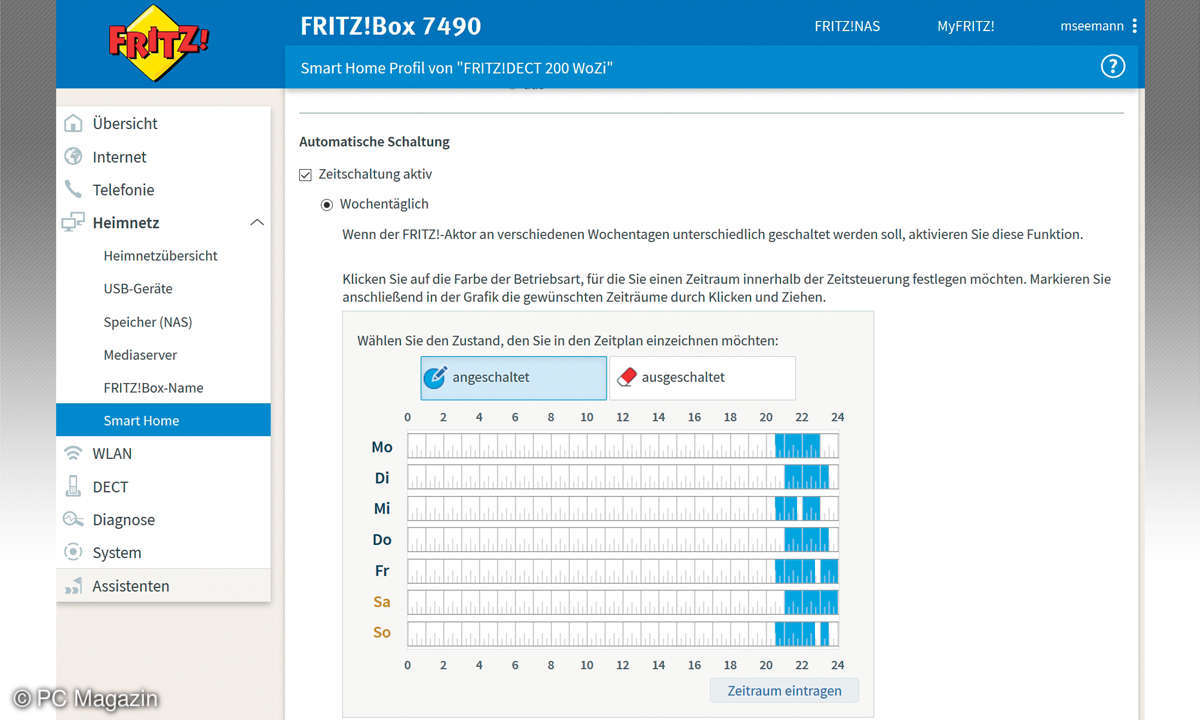The height and width of the screenshot is (720, 1200).
Task: Select the Smart Home submenu item
Action: point(163,420)
